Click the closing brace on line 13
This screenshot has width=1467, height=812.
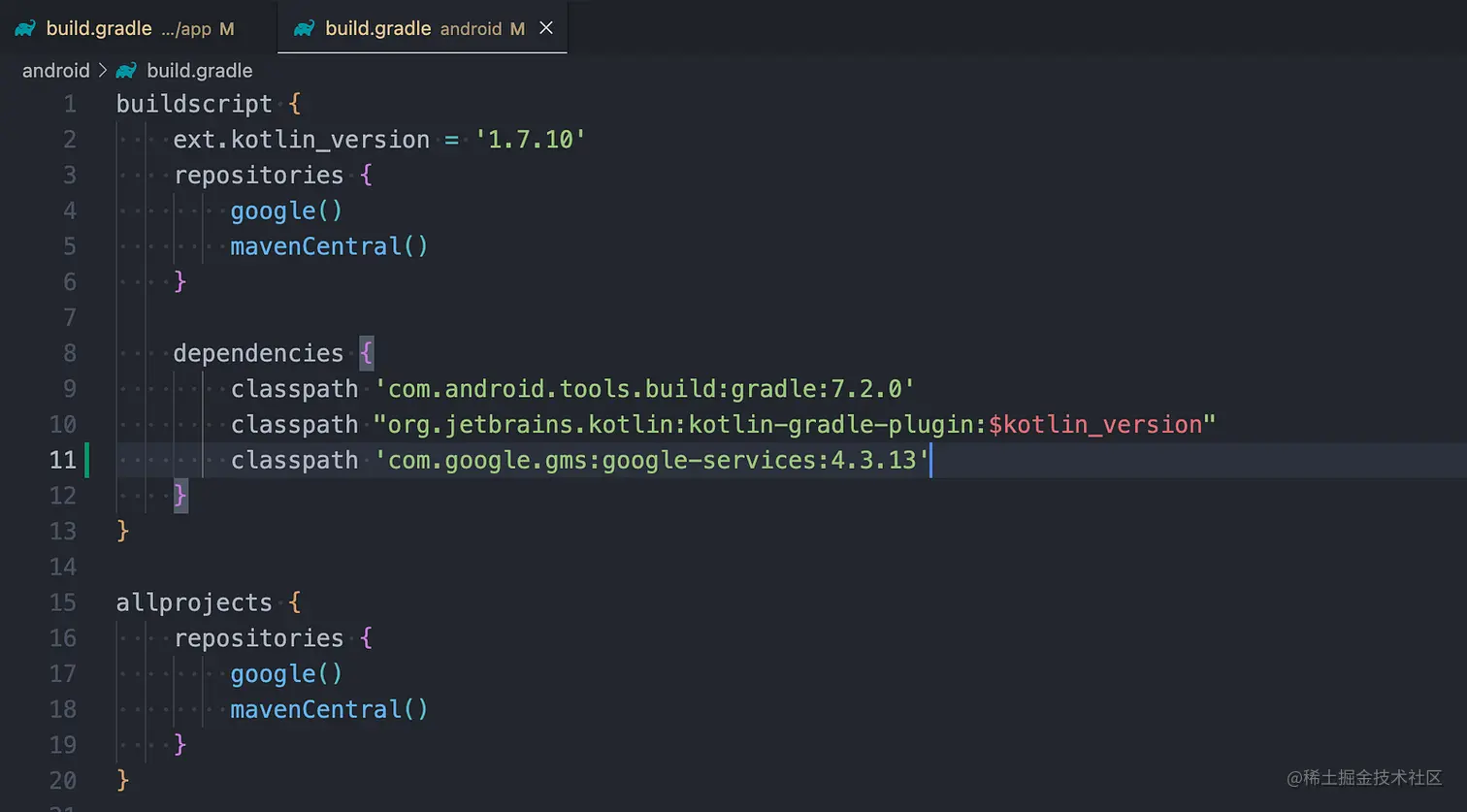[x=123, y=531]
